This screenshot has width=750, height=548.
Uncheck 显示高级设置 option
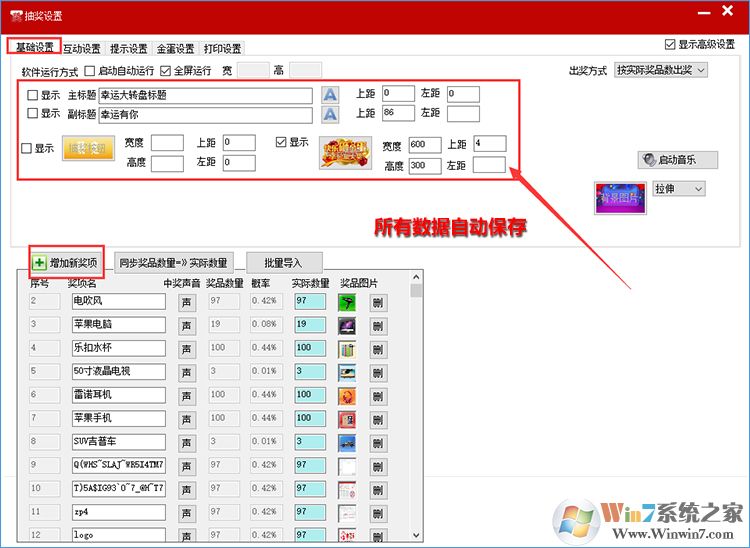click(x=670, y=45)
